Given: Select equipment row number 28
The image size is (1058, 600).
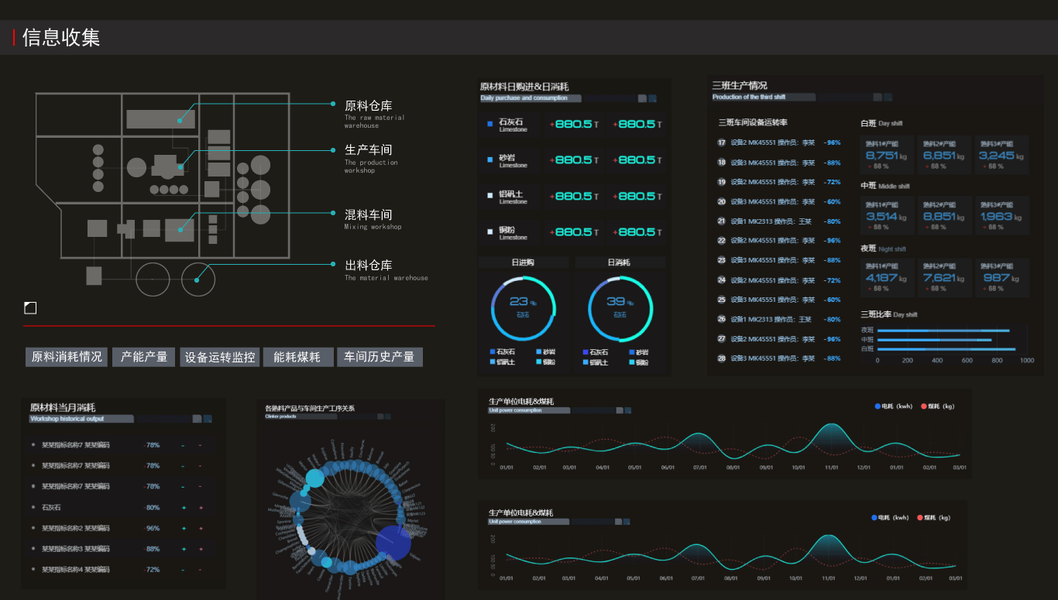Looking at the screenshot, I should coord(779,358).
